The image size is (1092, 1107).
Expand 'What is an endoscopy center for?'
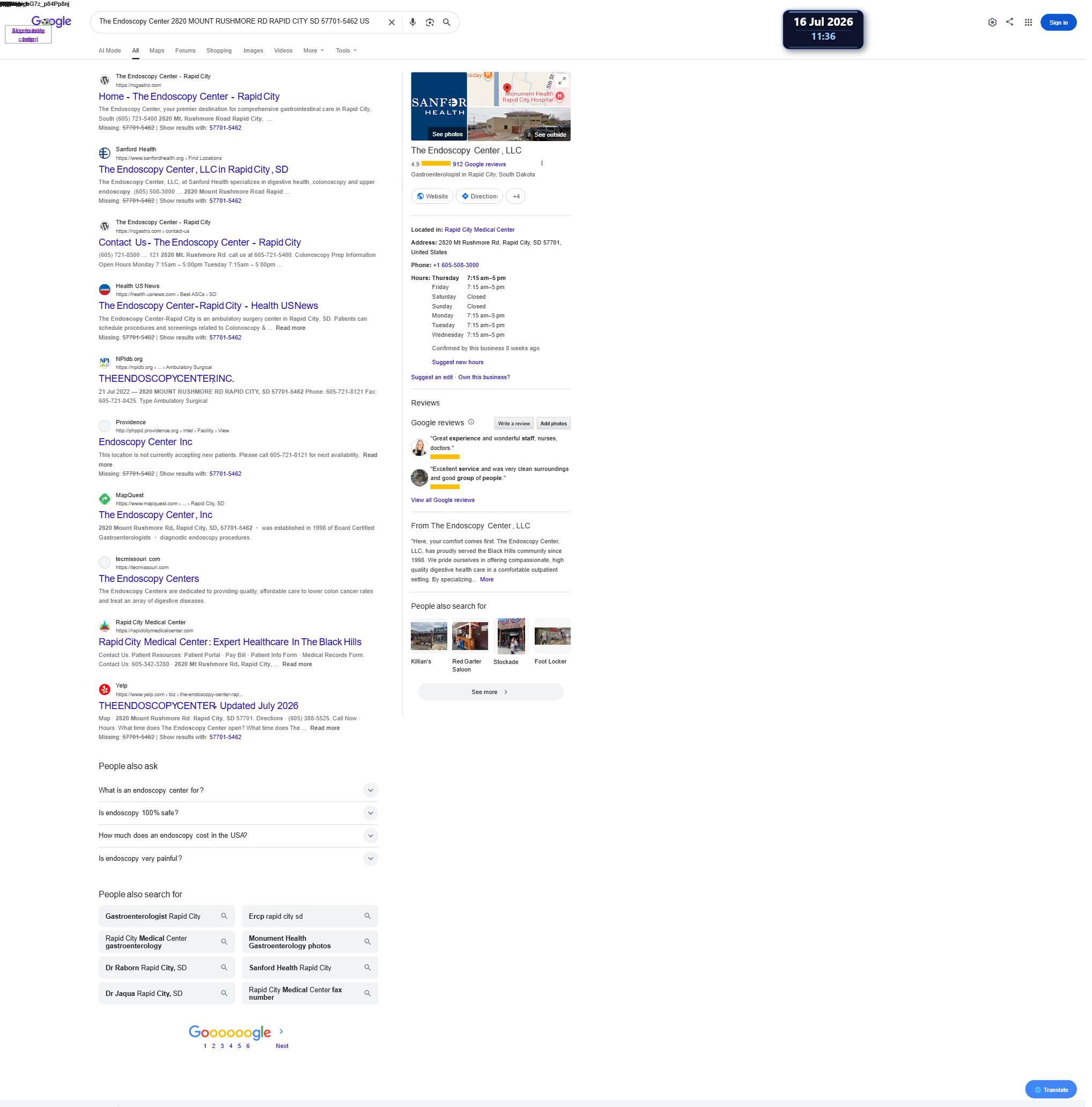[371, 791]
